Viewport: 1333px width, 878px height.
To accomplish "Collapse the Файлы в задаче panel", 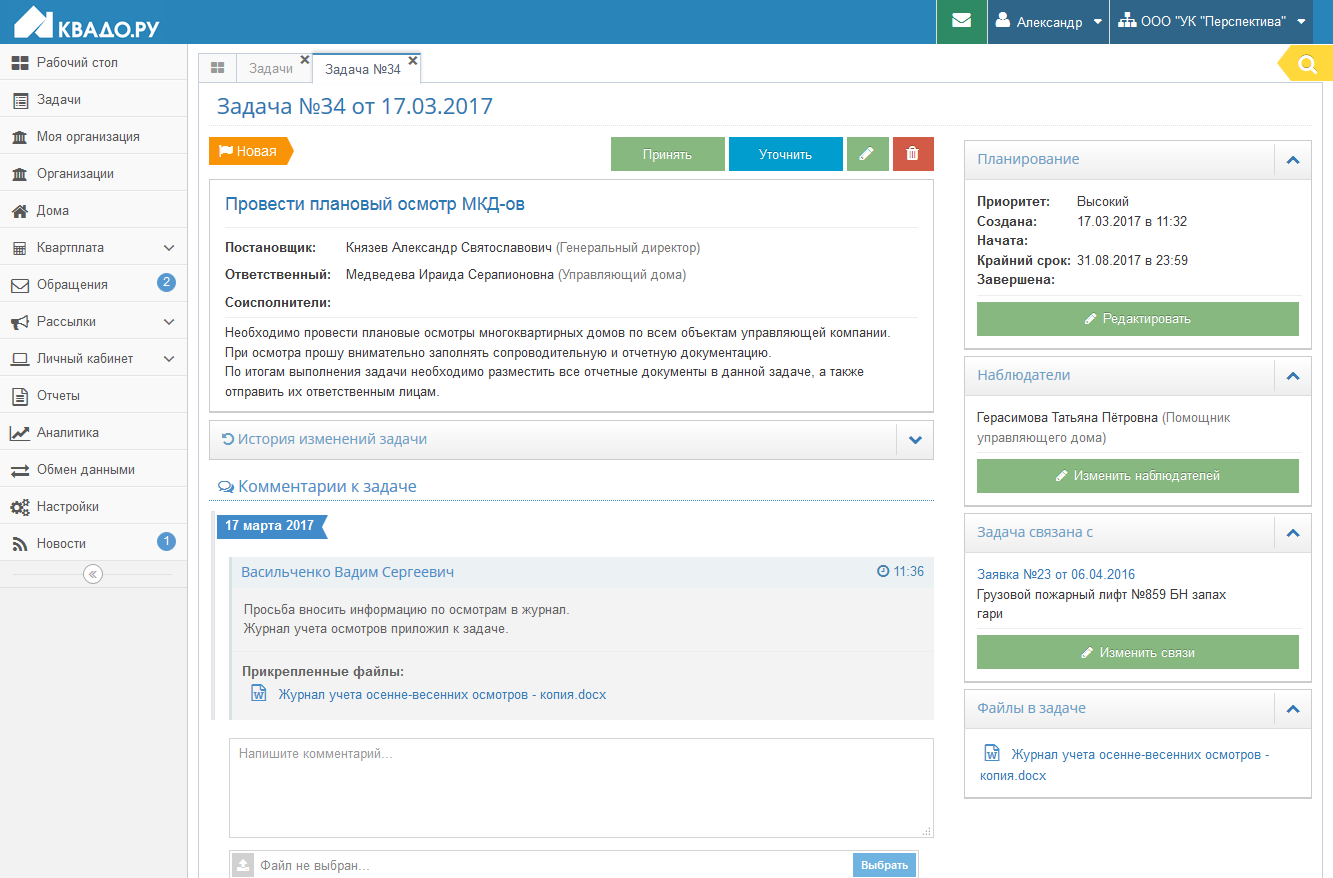I will click(x=1293, y=709).
